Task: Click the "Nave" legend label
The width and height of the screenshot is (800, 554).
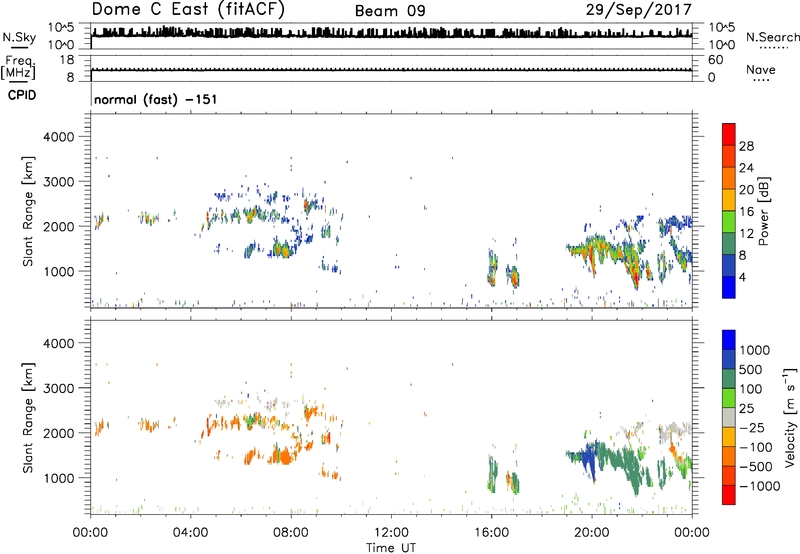Action: (761, 69)
